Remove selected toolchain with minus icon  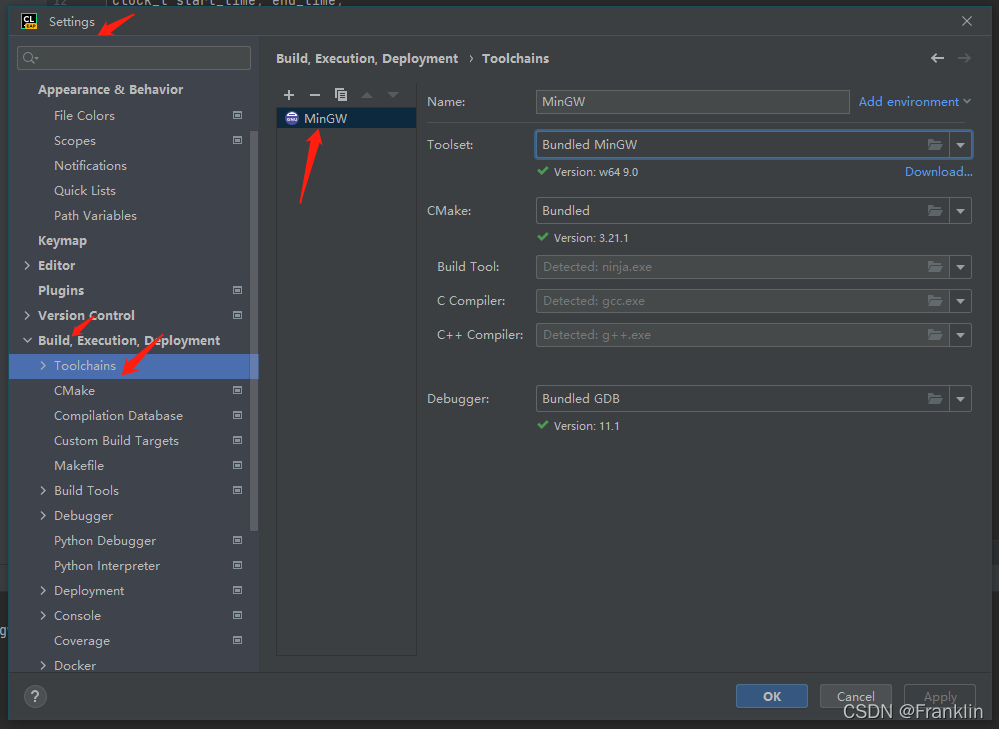[315, 95]
